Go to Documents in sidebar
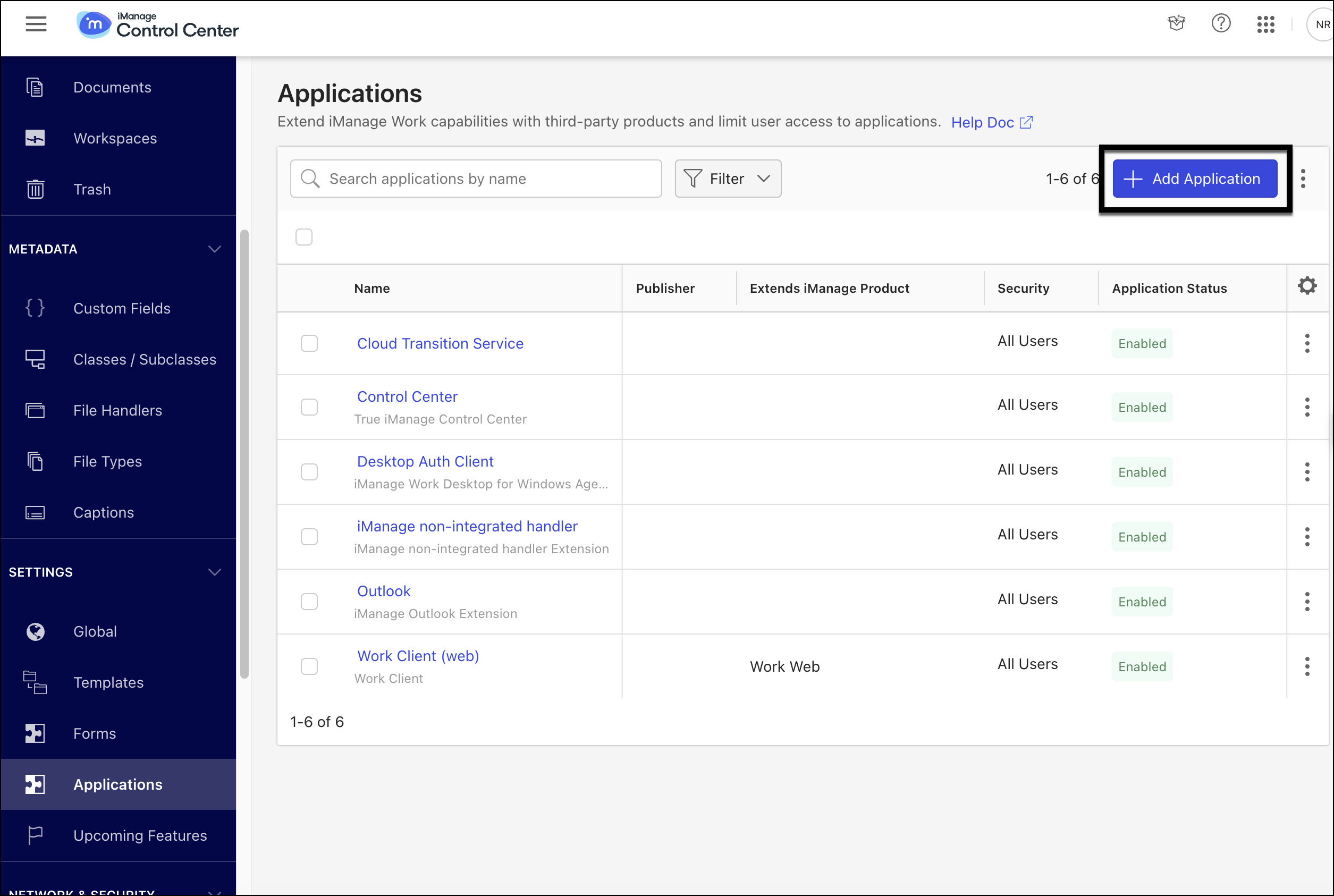This screenshot has width=1334, height=896. coord(119,88)
